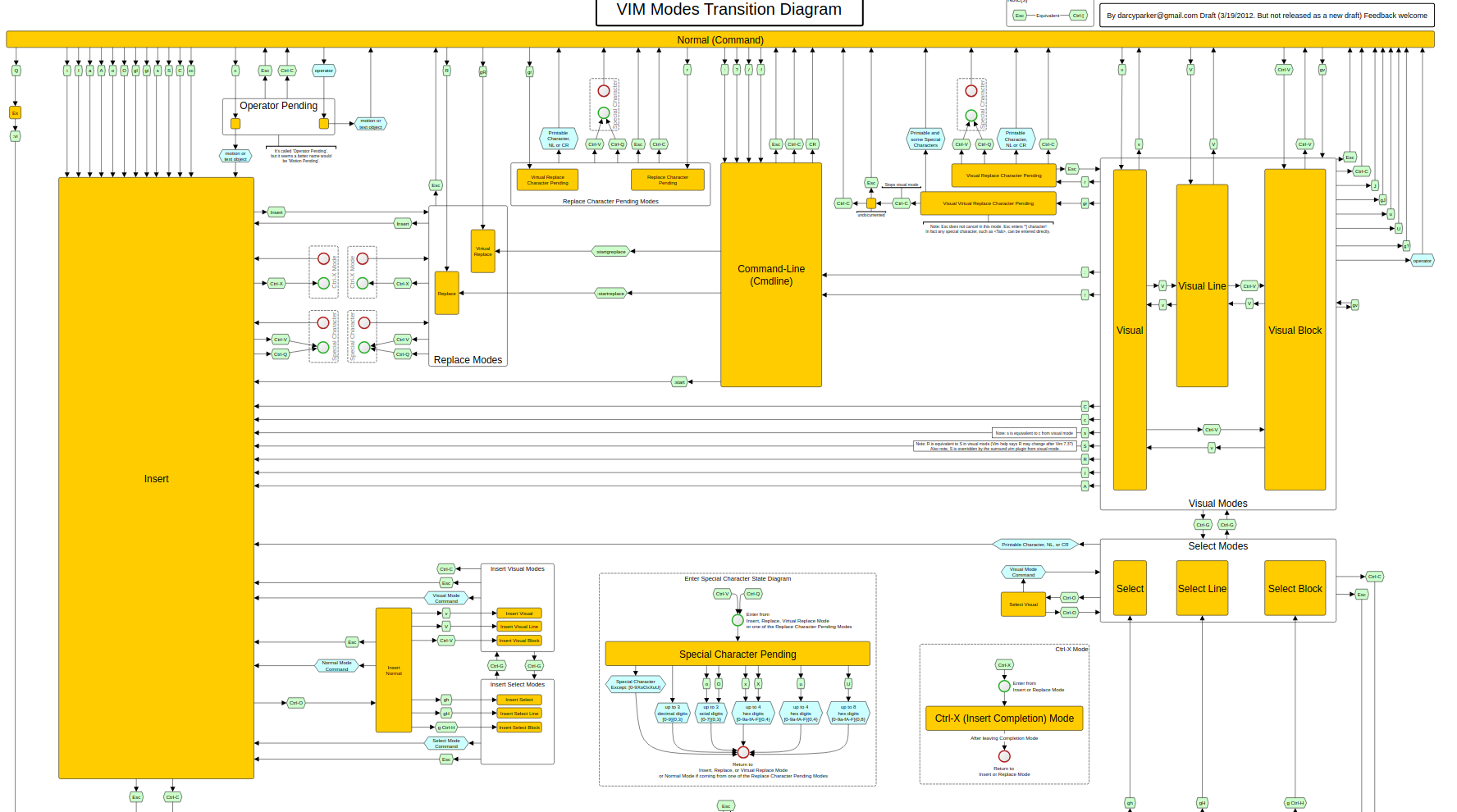This screenshot has height=812, width=1457.
Task: Click the Q key node under Normal bar
Action: pos(16,71)
